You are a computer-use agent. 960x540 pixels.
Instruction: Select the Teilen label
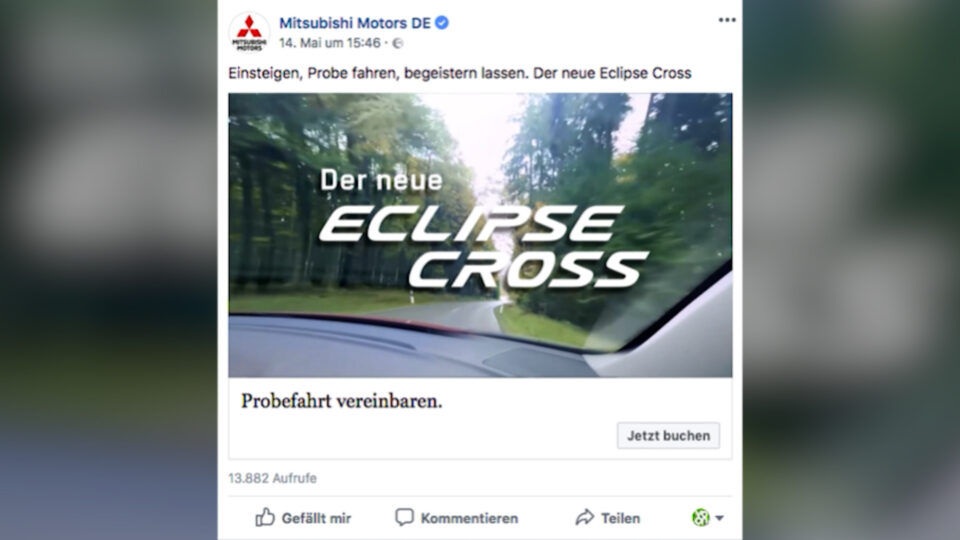pyautogui.click(x=620, y=519)
